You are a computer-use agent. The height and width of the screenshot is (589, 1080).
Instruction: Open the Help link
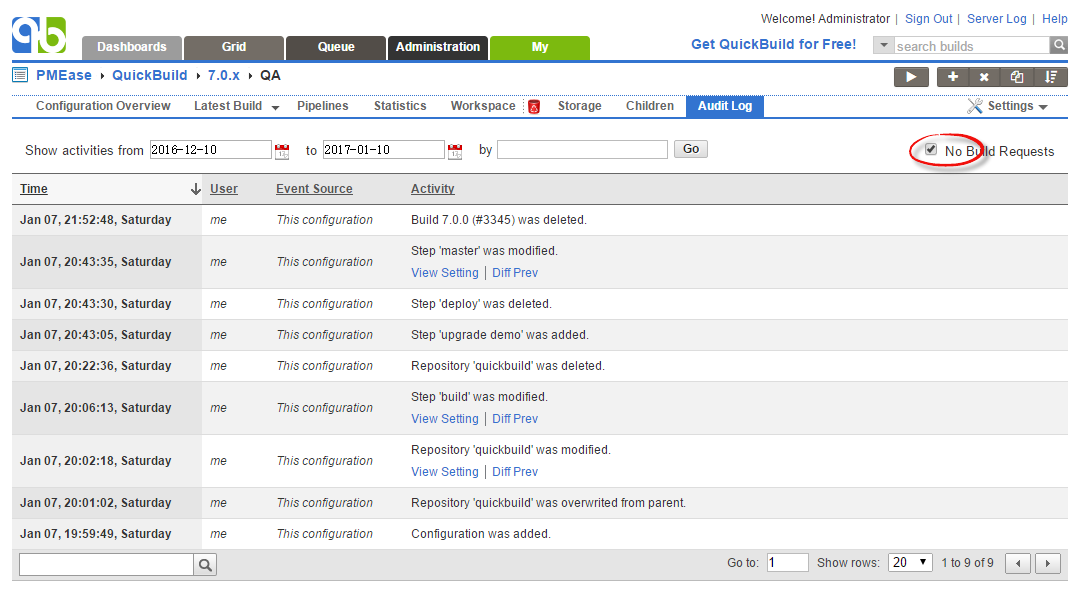1055,19
